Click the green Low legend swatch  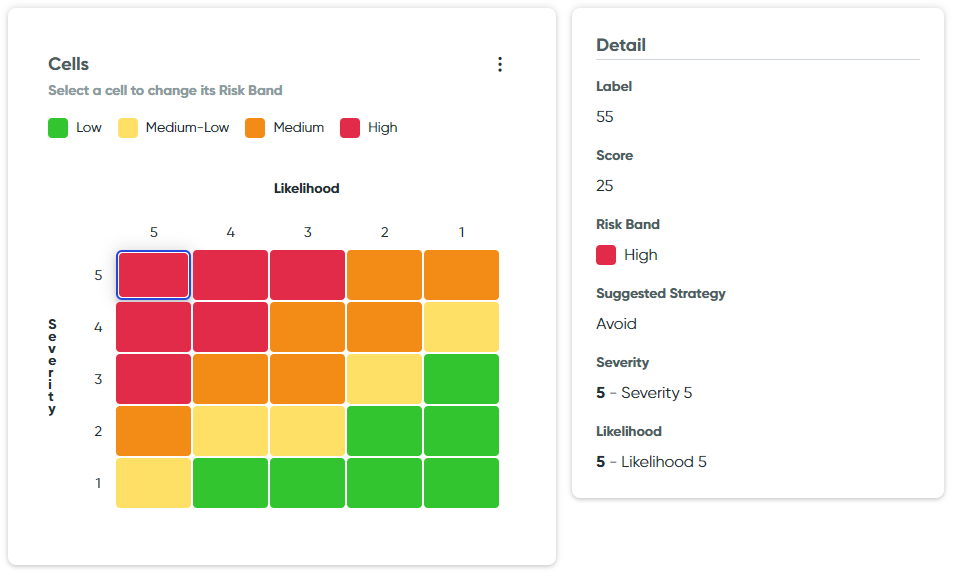click(58, 128)
